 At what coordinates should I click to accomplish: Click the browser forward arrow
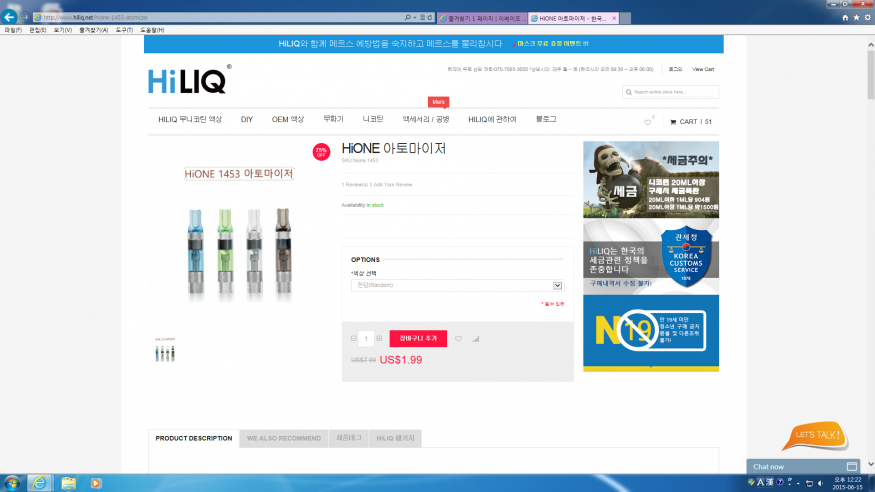pos(25,18)
